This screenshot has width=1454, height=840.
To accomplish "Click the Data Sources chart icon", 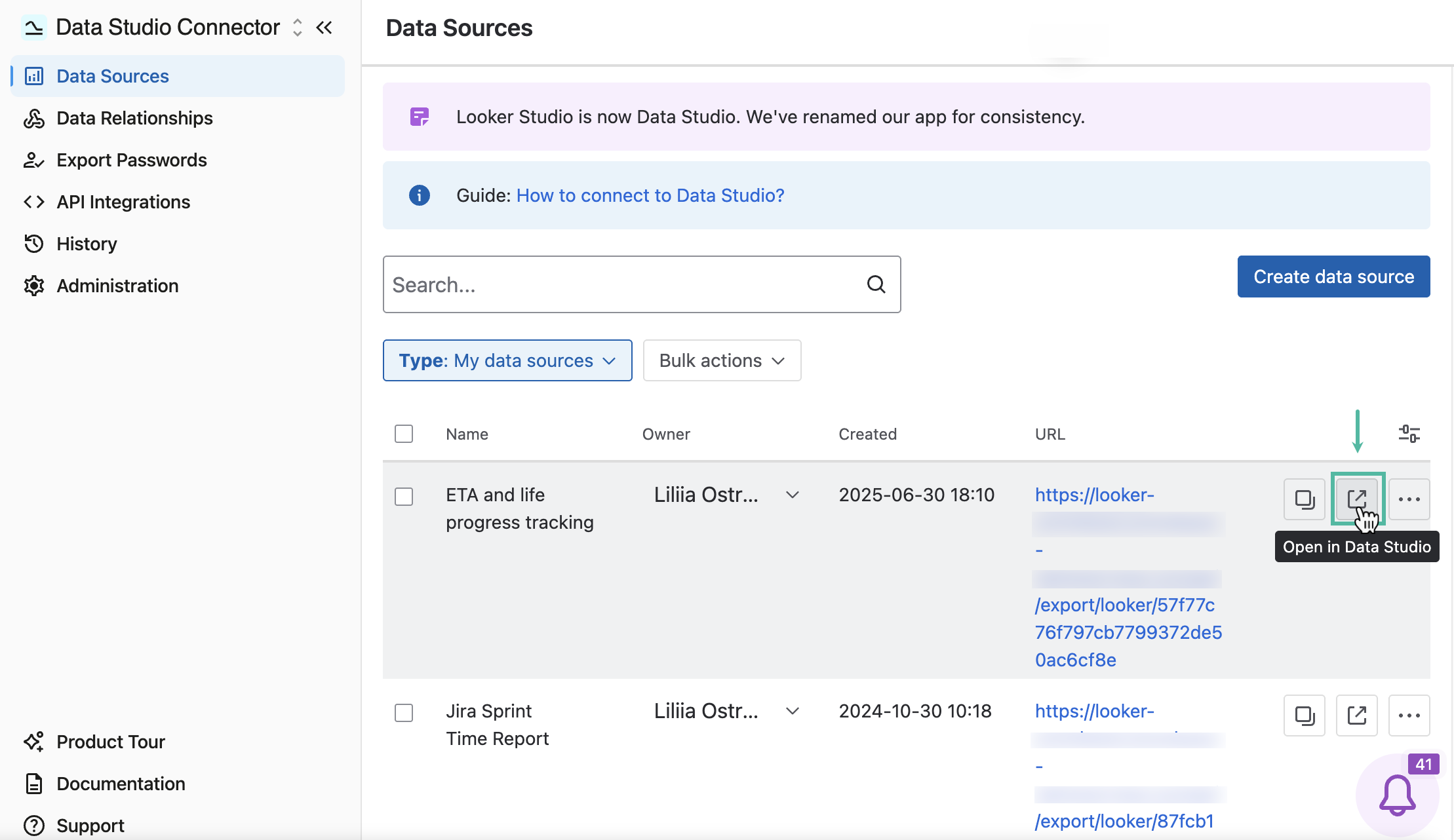I will coord(34,76).
